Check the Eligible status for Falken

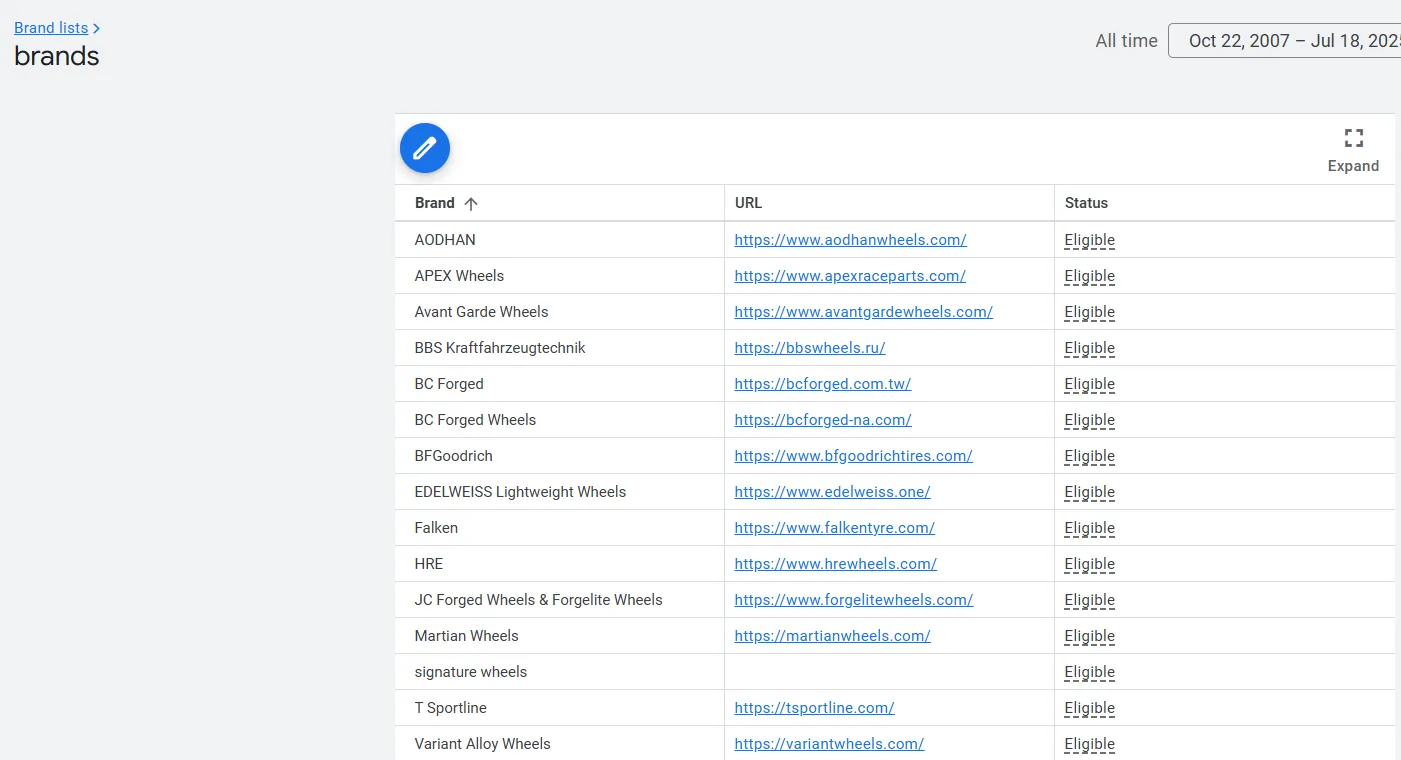click(1089, 527)
